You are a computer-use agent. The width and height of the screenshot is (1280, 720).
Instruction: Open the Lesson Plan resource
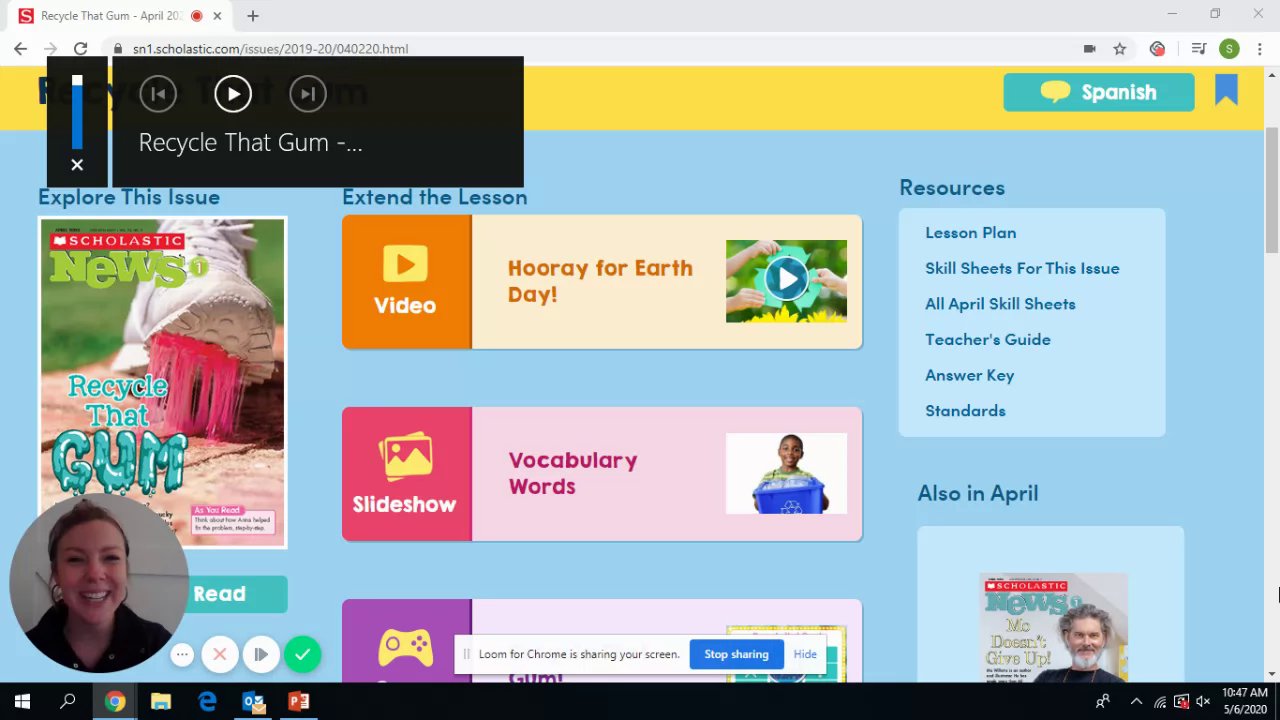coord(971,232)
